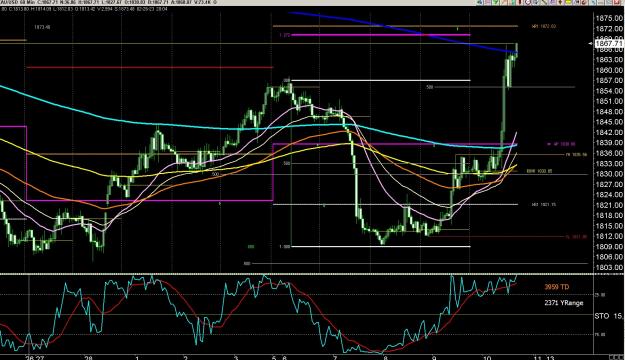625x360 pixels.
Task: Click the date label 3 on time axis
Action: (x=236, y=357)
